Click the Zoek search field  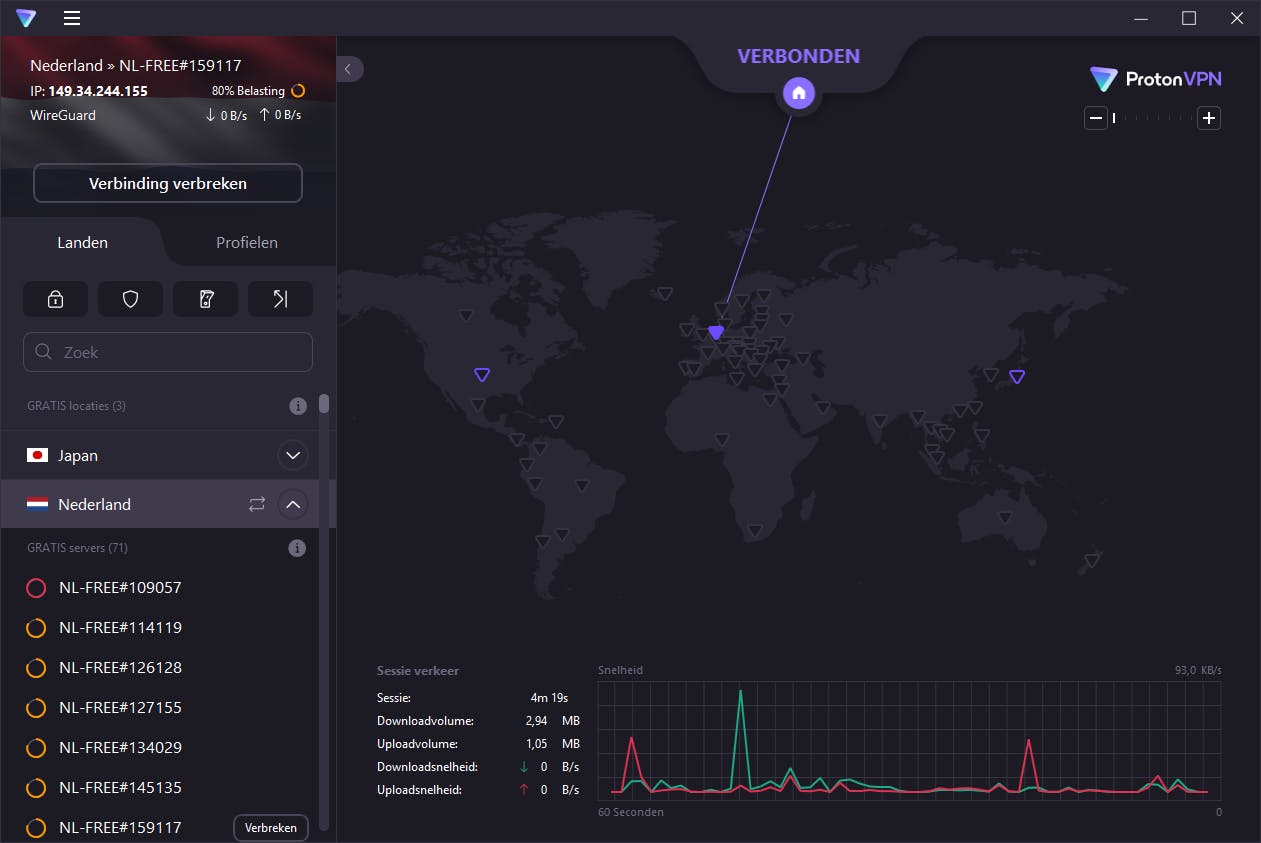(168, 352)
